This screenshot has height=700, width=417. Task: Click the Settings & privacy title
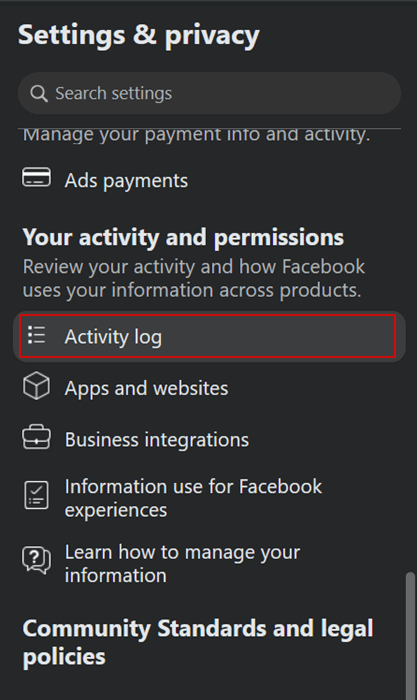pos(138,35)
